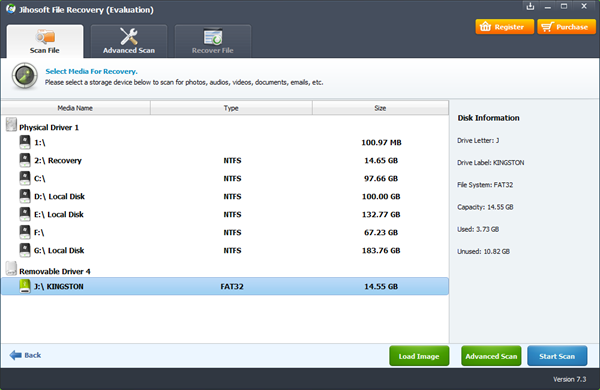600x390 pixels.
Task: Click the Jihosoft app logo in the title bar
Action: 11,9
